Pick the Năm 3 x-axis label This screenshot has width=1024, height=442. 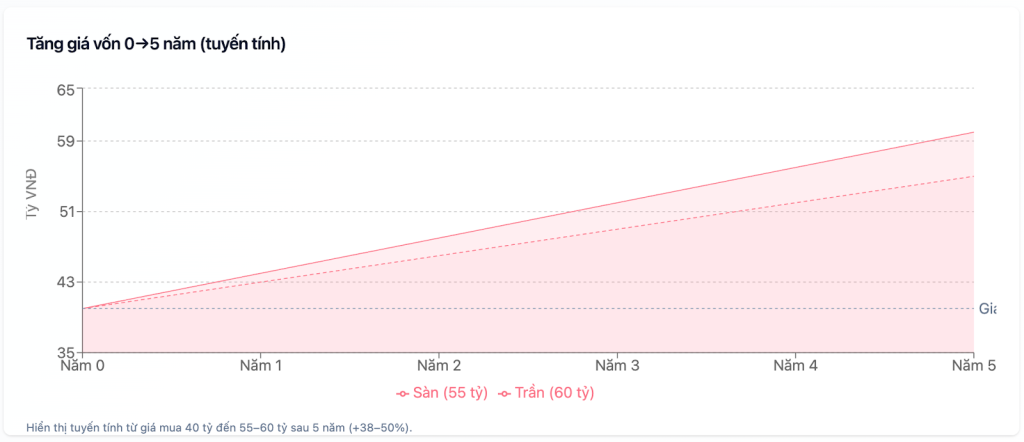pos(617,367)
